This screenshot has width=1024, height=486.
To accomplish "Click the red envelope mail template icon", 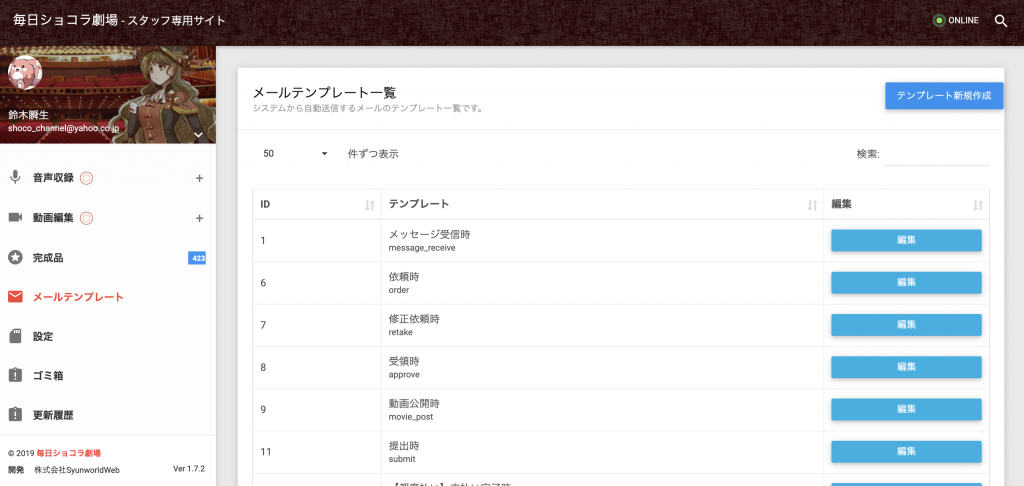I will point(15,297).
